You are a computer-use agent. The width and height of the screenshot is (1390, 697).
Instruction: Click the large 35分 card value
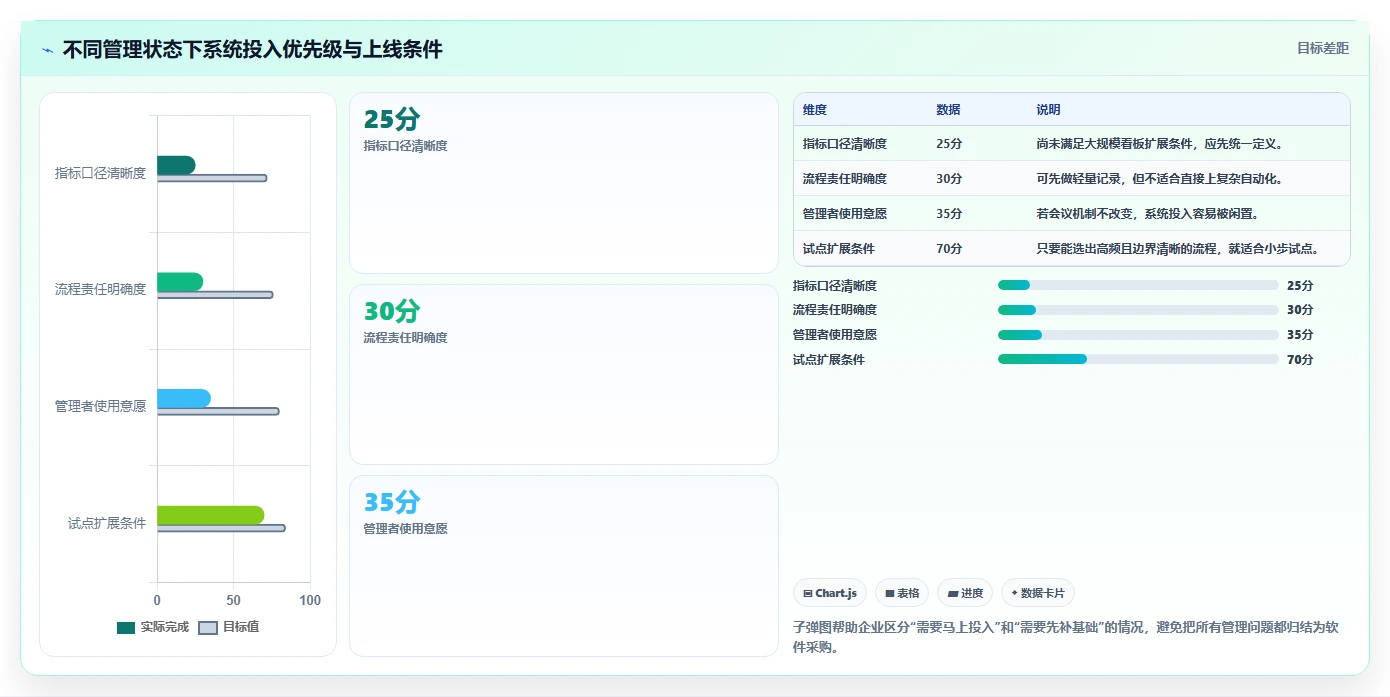click(392, 502)
